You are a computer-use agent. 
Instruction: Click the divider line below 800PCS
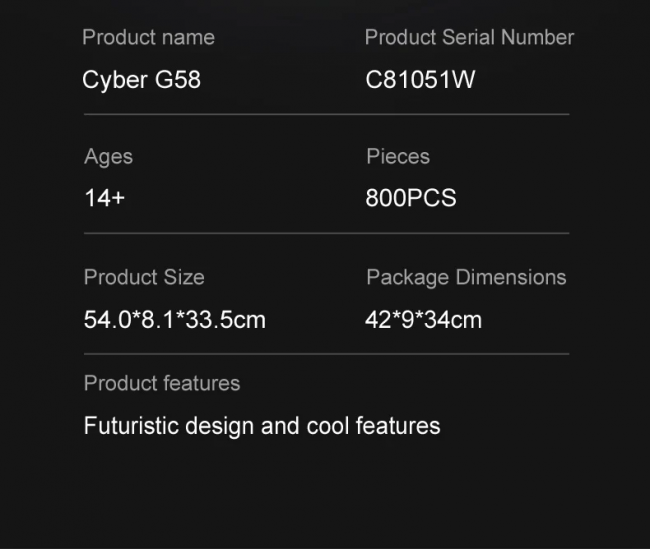tap(326, 233)
